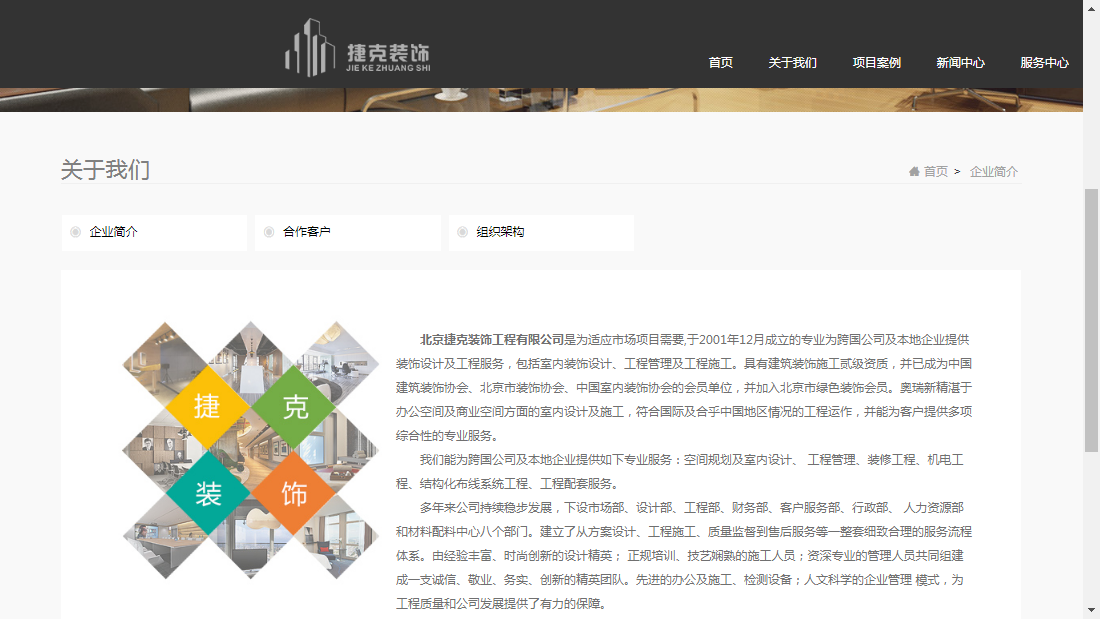Select the 企业简介 radio bullet
This screenshot has width=1100, height=619.
tap(74, 231)
